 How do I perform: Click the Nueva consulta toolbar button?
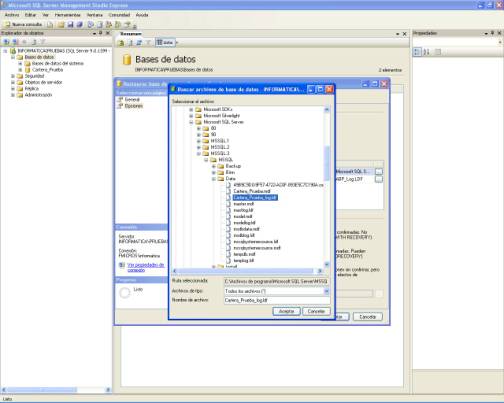[23, 24]
